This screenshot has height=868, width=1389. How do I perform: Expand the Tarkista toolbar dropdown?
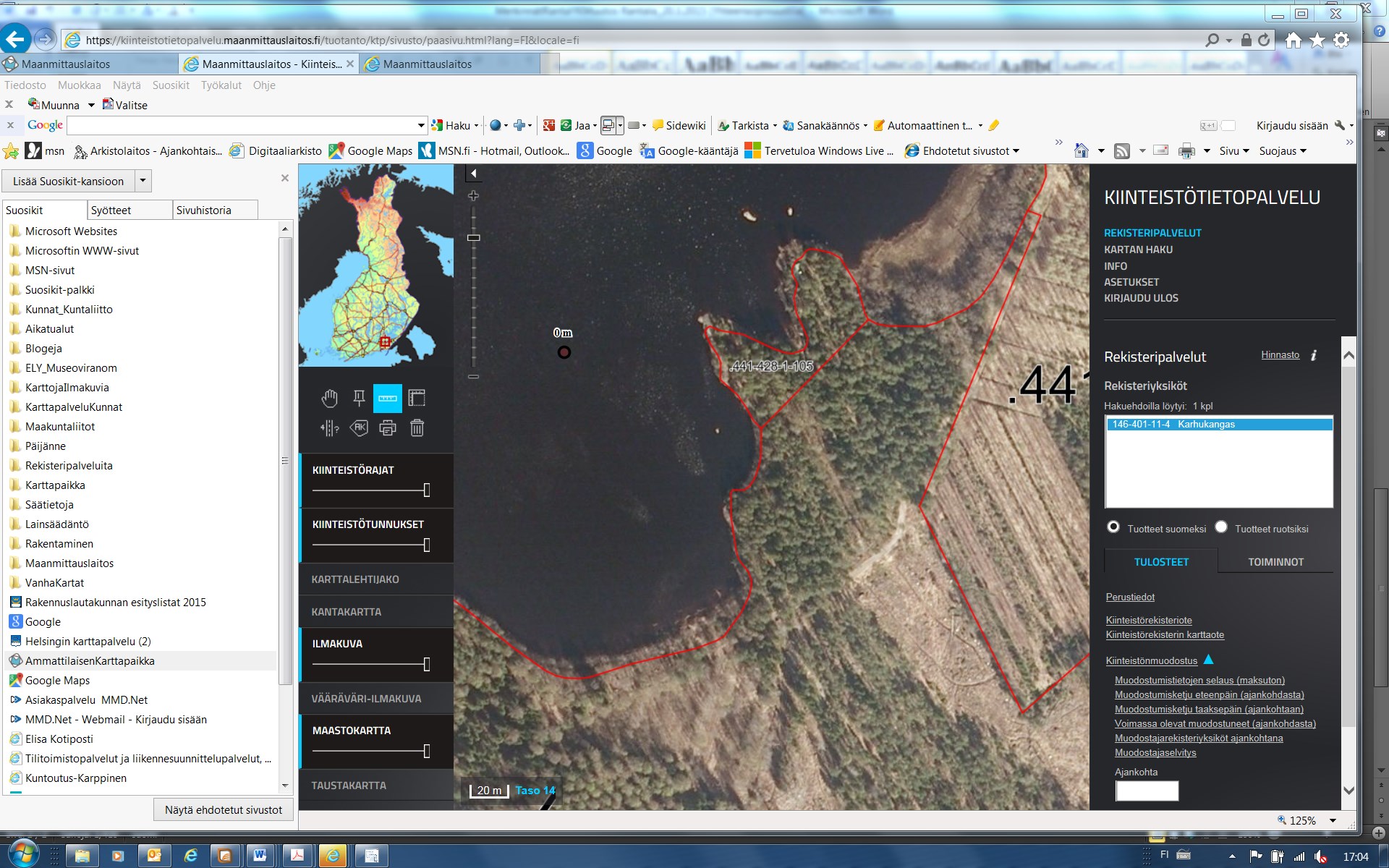775,126
